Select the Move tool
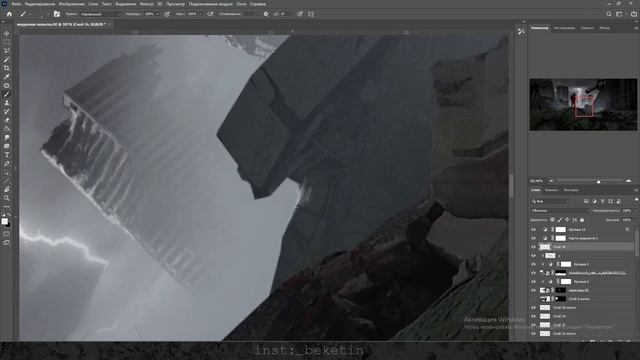 coord(7,33)
